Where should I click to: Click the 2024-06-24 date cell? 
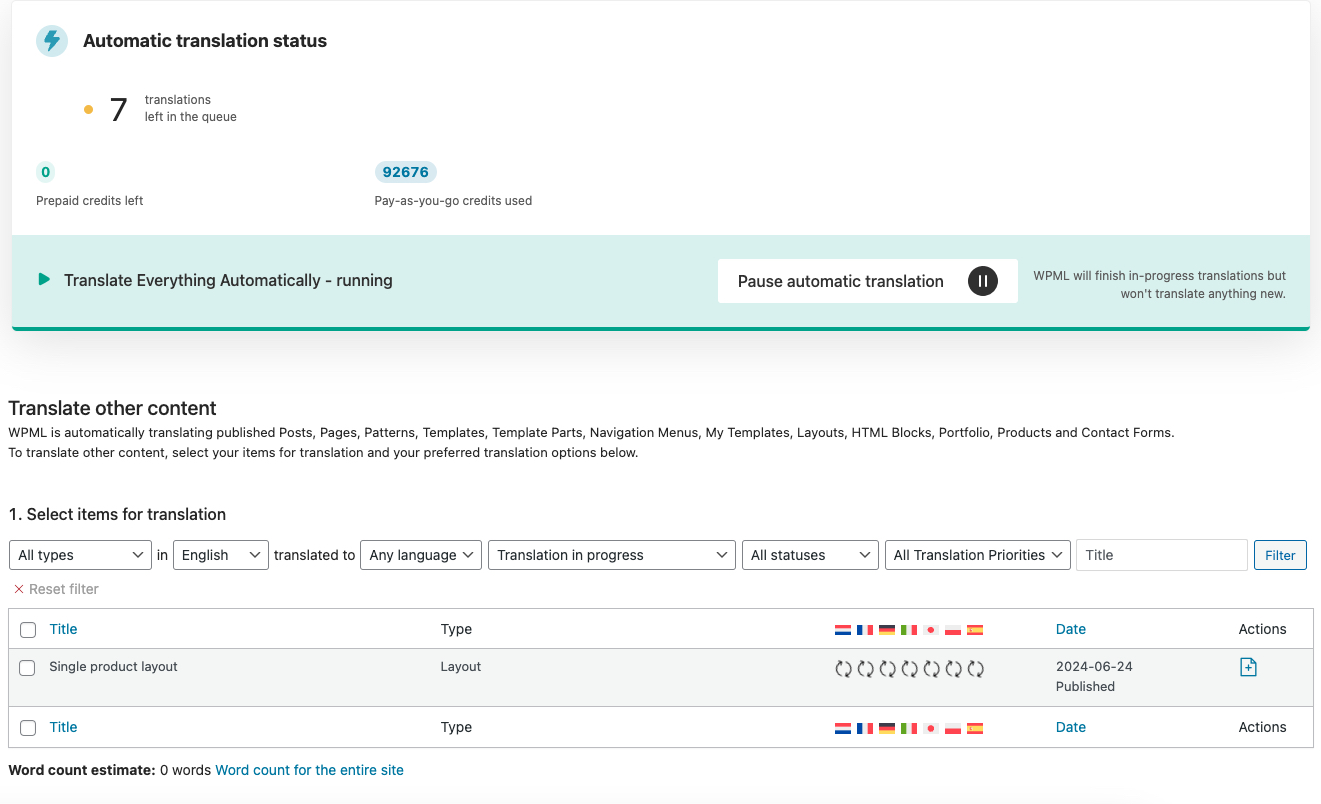click(x=1094, y=666)
